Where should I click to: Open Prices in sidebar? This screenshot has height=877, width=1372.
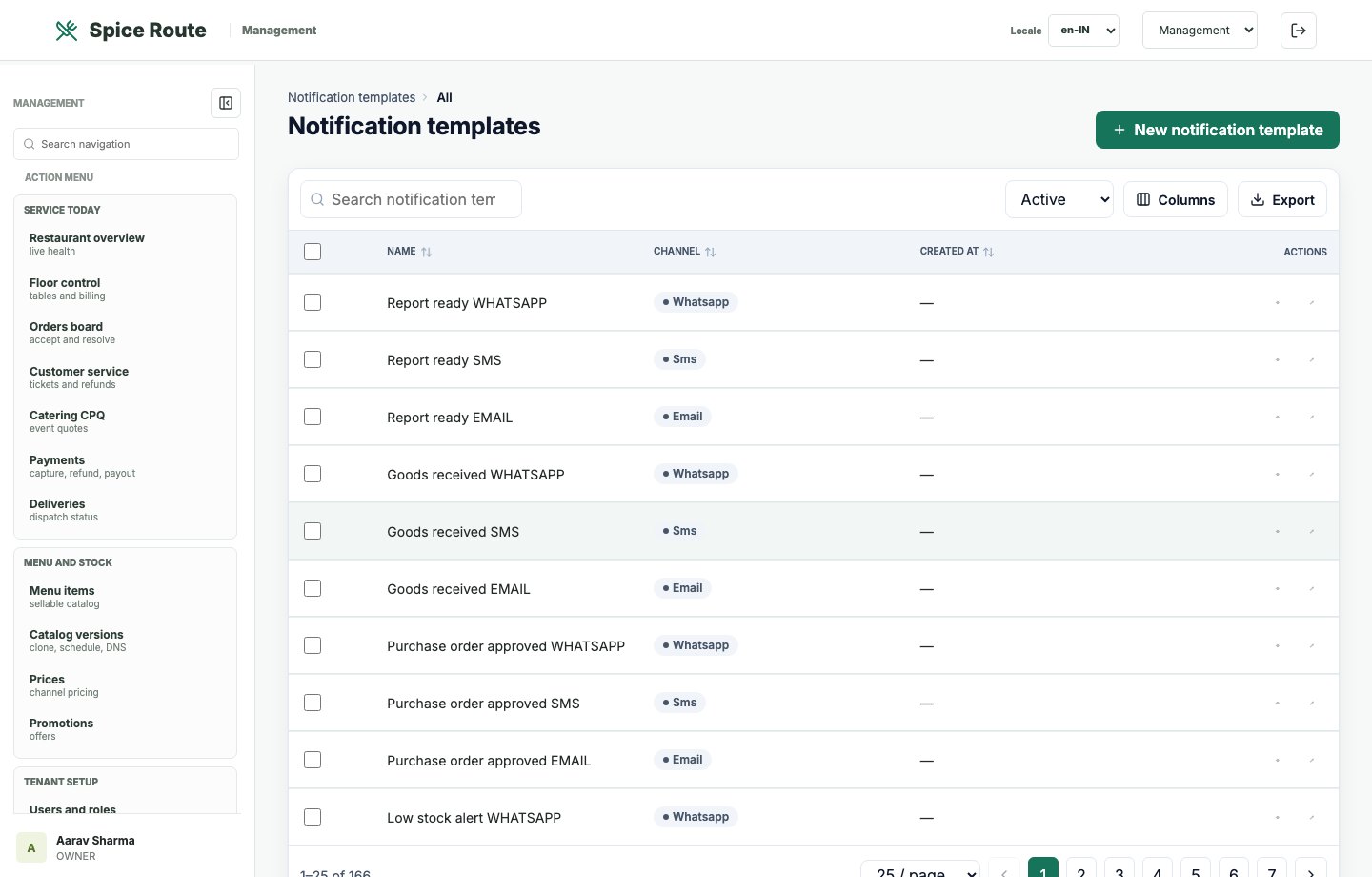pos(125,685)
